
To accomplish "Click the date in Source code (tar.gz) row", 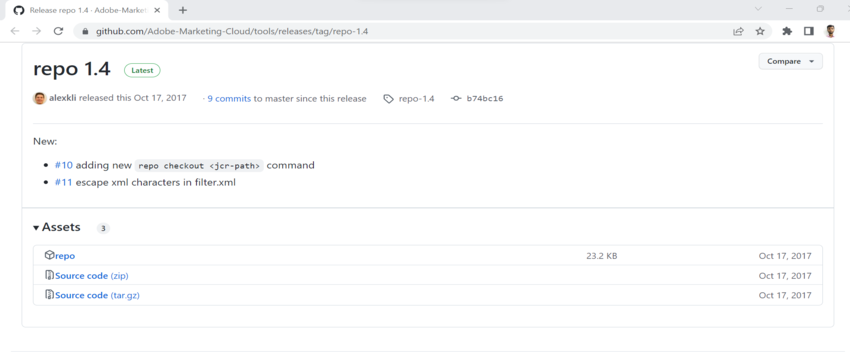I will 785,295.
